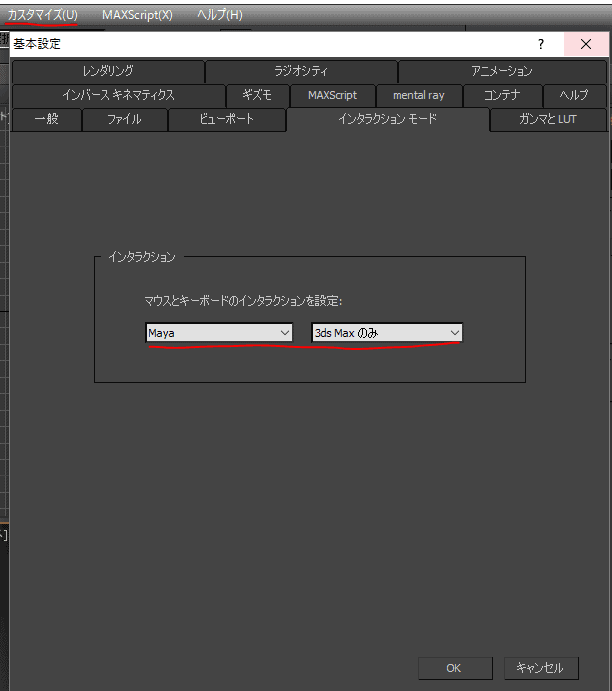This screenshot has height=691, width=612.
Task: Switch to the ラジオシティ tab
Action: click(x=301, y=71)
